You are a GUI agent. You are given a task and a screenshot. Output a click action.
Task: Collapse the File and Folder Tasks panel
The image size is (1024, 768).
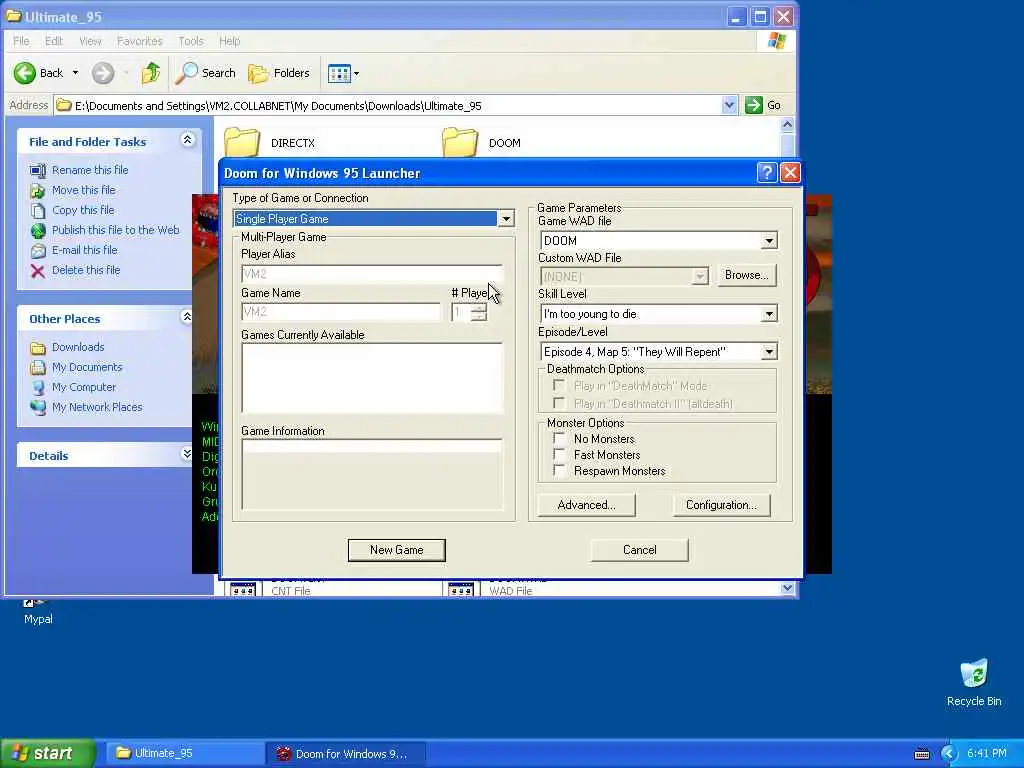(x=187, y=140)
